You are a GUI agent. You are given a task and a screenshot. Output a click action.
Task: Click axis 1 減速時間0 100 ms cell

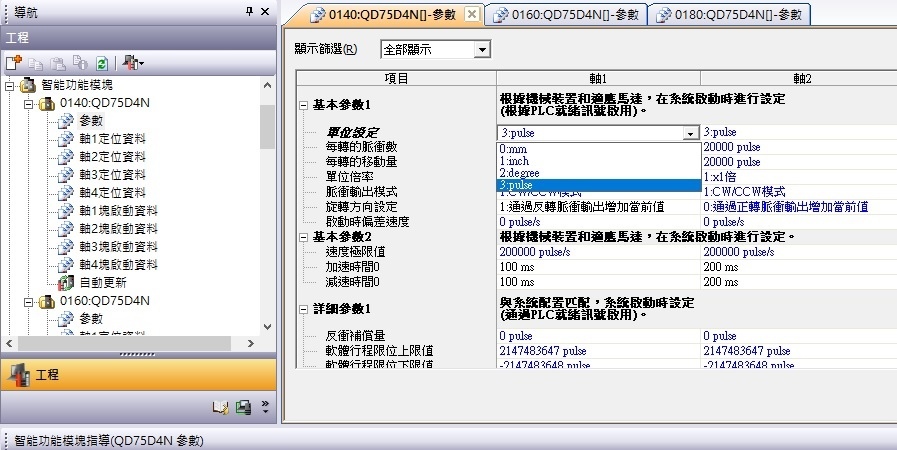coord(598,281)
